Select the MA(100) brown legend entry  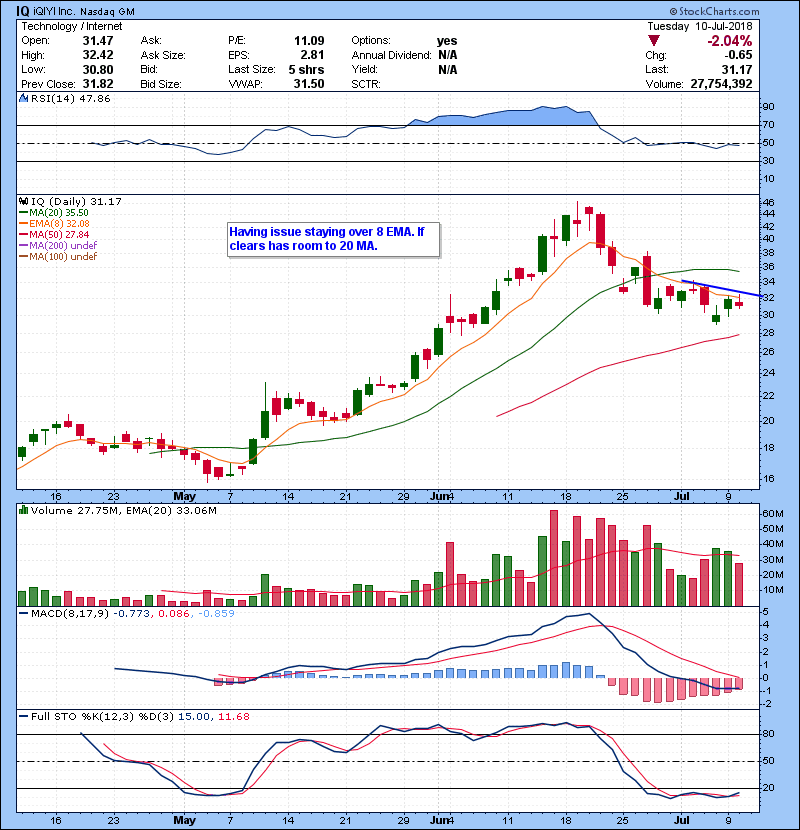(x=53, y=256)
